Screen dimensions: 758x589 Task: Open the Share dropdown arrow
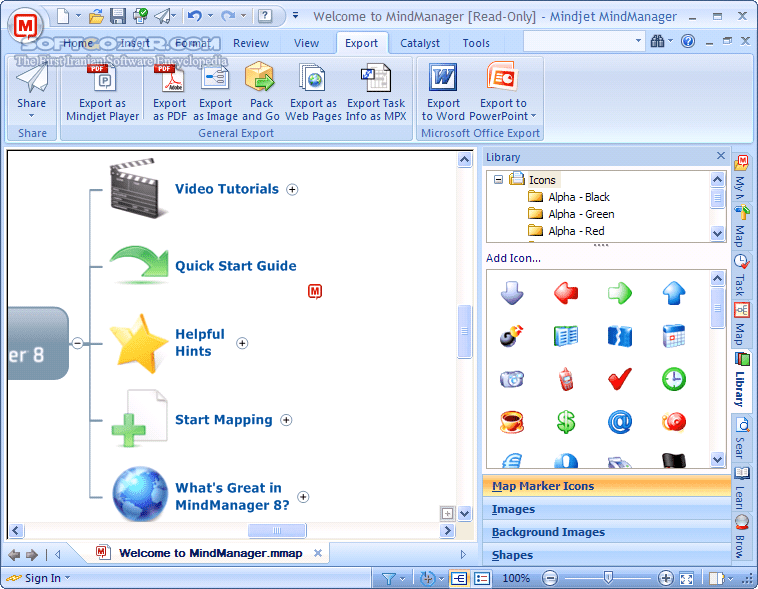coord(31,116)
